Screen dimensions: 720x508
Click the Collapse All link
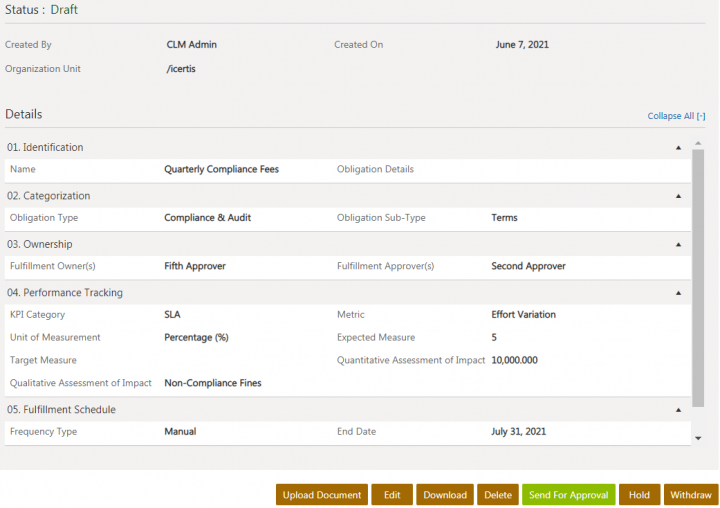(676, 116)
